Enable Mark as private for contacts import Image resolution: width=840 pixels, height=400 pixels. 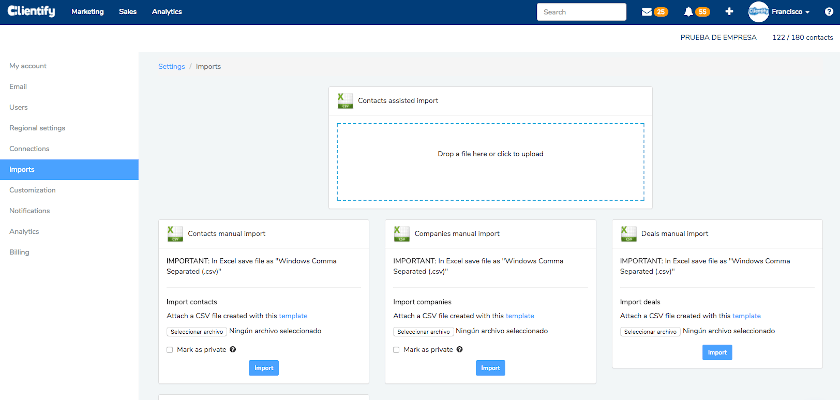170,350
